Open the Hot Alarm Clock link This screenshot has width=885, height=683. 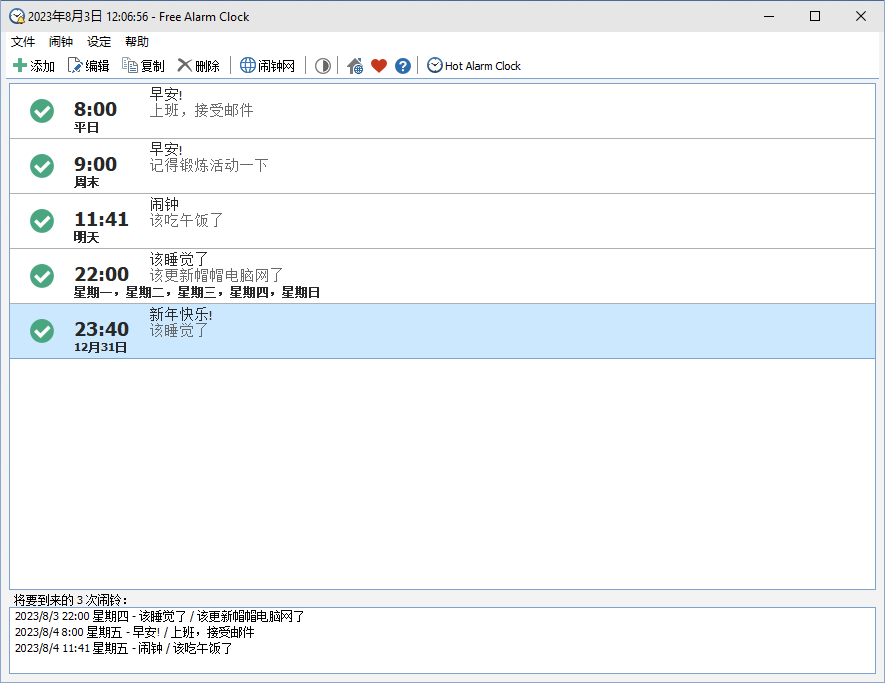474,66
